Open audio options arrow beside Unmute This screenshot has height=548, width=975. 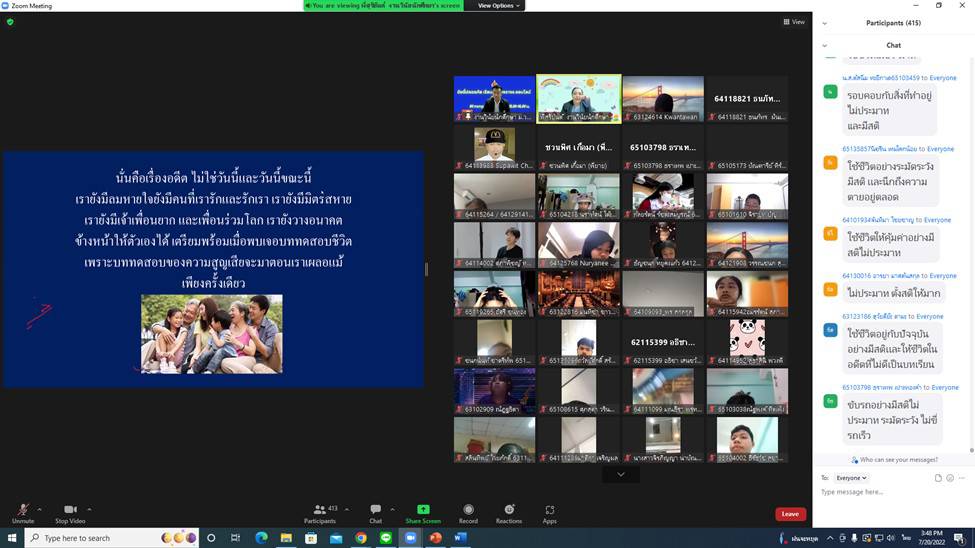(x=40, y=509)
